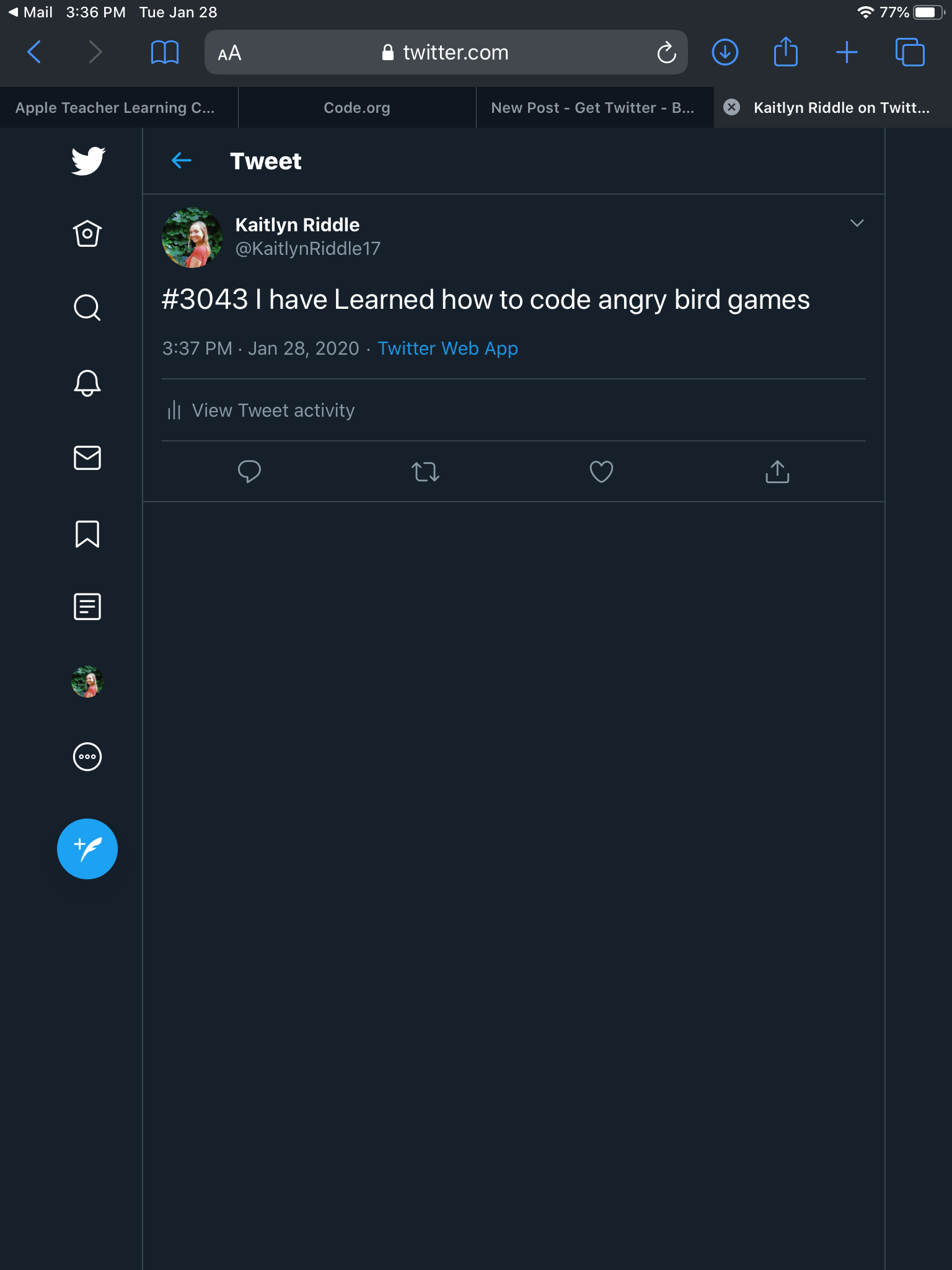Open Notifications bell in sidebar
The height and width of the screenshot is (1270, 952).
pos(87,383)
